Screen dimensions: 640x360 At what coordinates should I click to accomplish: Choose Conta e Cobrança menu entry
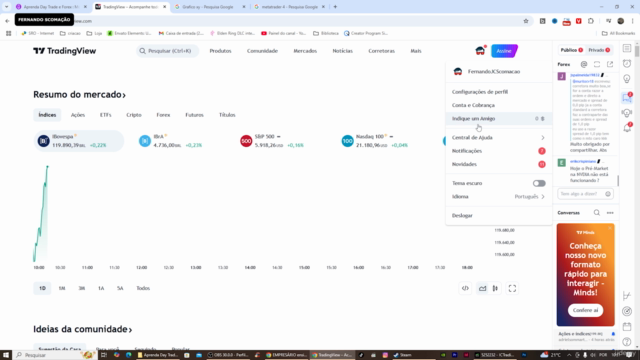coord(498,105)
